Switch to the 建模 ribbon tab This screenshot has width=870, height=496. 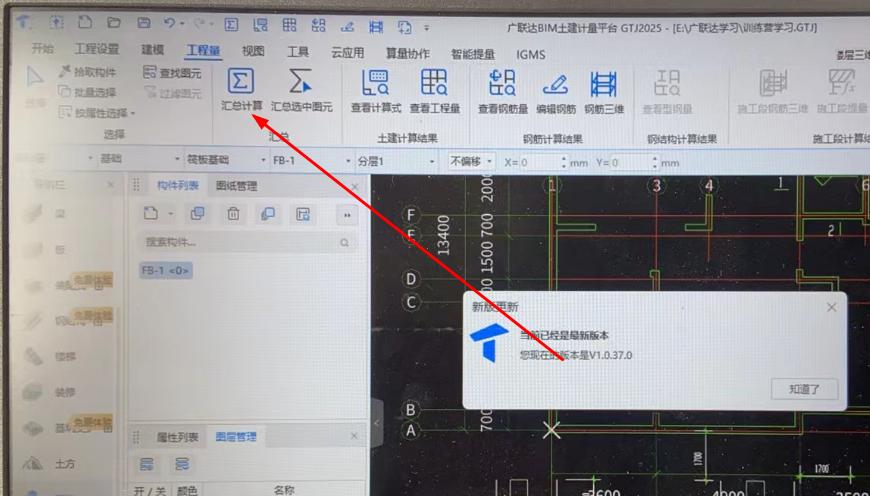(153, 49)
